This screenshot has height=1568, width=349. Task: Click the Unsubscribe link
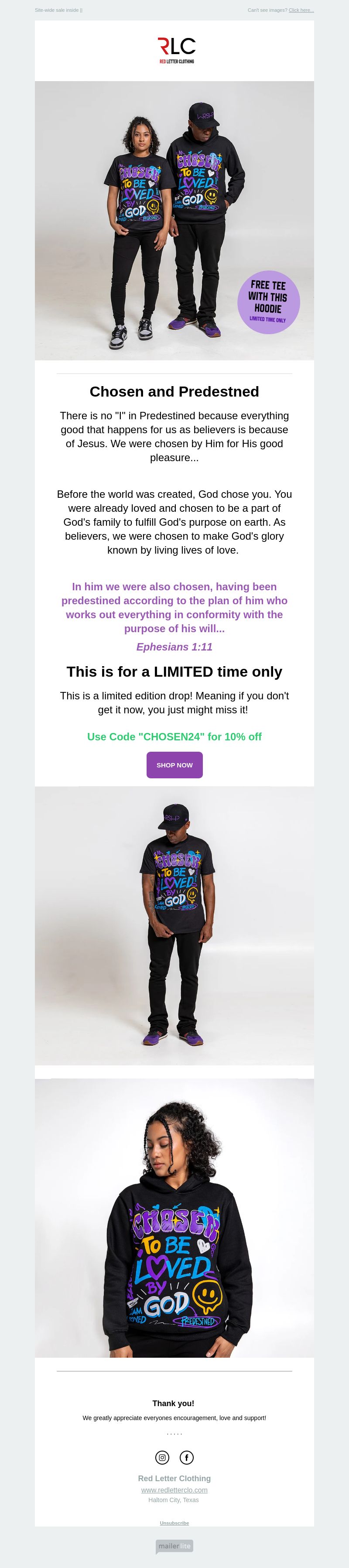point(174,1522)
